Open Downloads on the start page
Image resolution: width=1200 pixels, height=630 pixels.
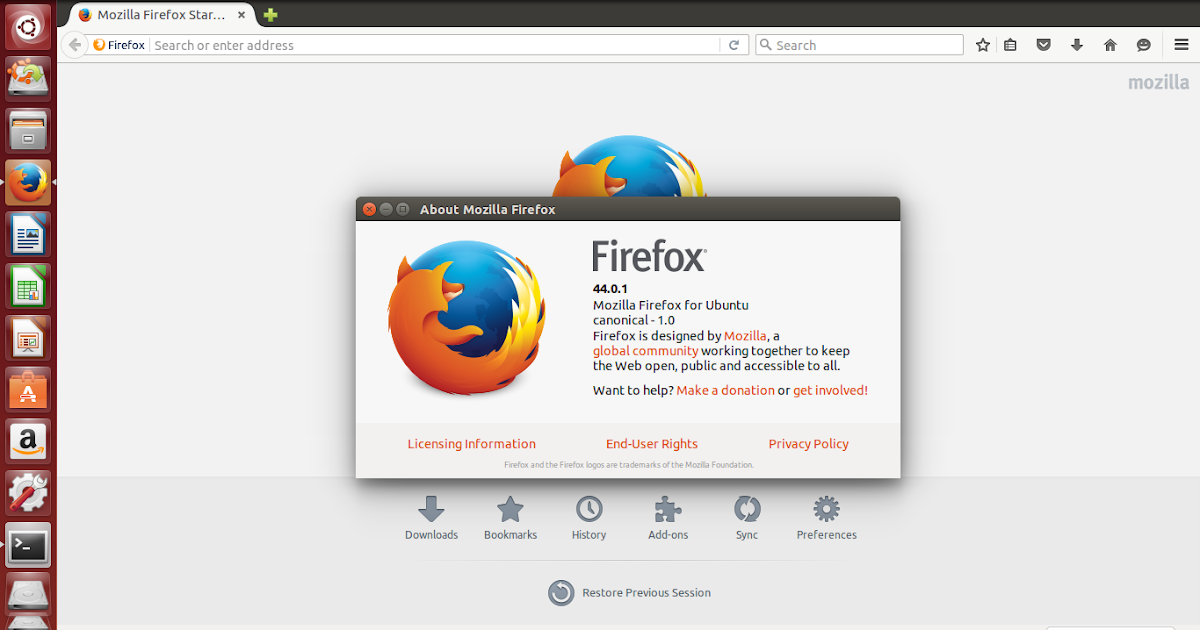(x=431, y=518)
